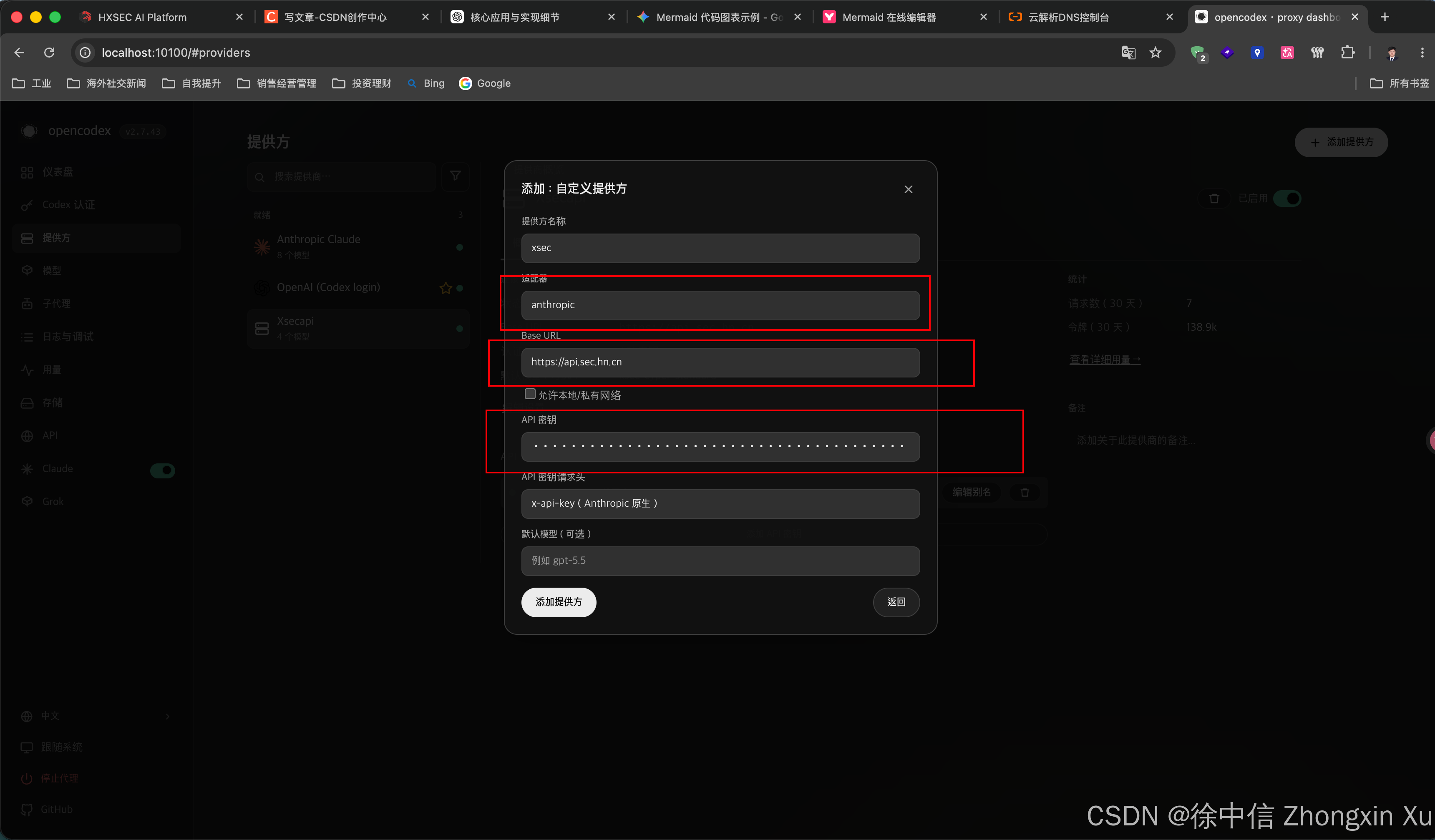This screenshot has width=1435, height=840.
Task: Toggle the 已启用 provider switch
Action: click(x=1287, y=198)
